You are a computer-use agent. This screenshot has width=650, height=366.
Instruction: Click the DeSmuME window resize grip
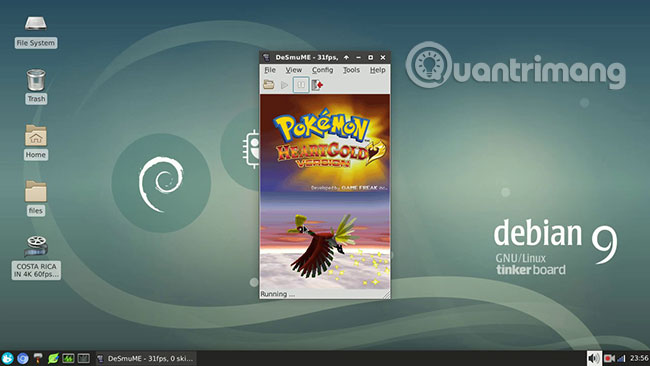click(386, 294)
